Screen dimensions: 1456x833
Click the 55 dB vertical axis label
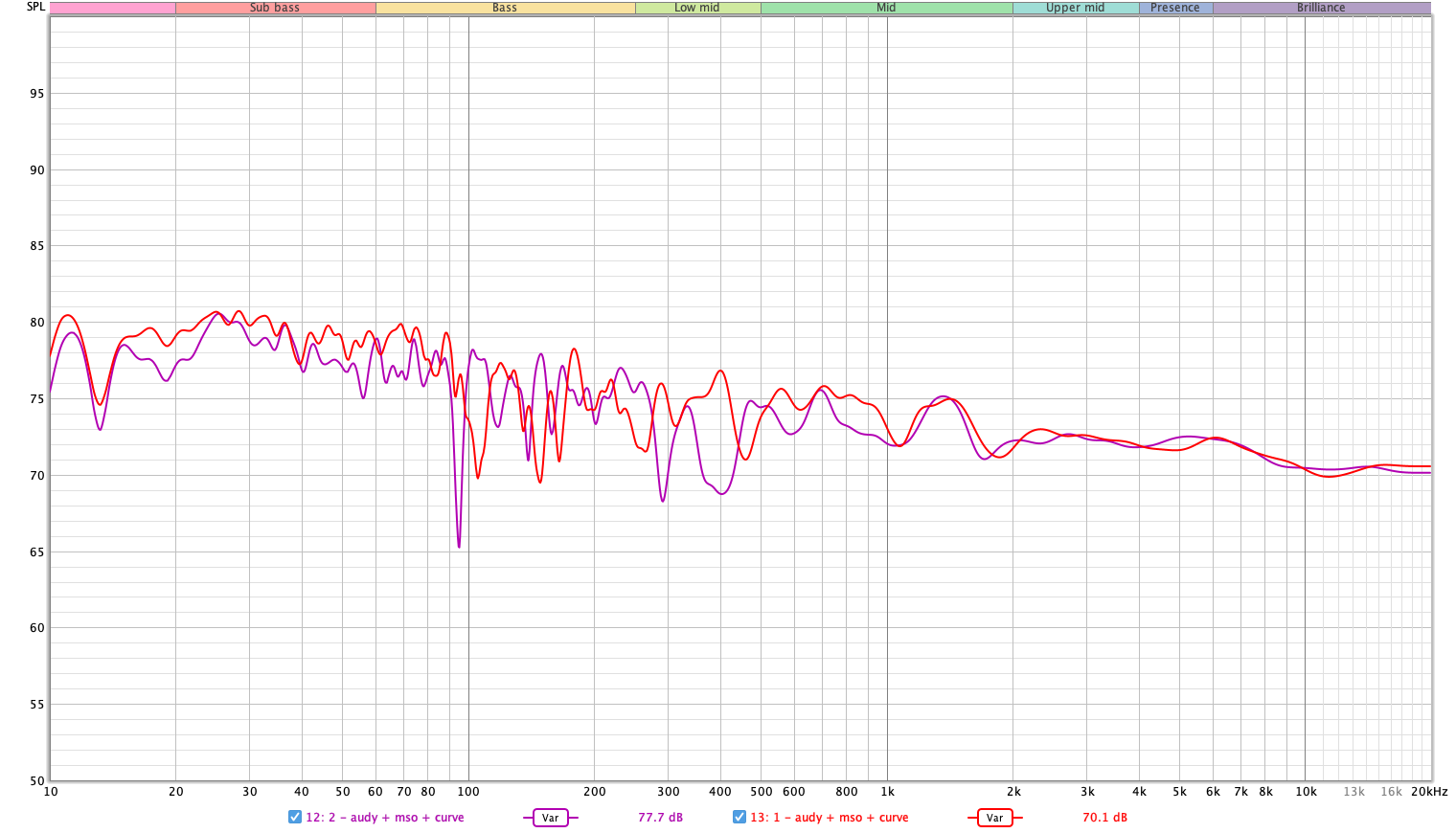(36, 705)
